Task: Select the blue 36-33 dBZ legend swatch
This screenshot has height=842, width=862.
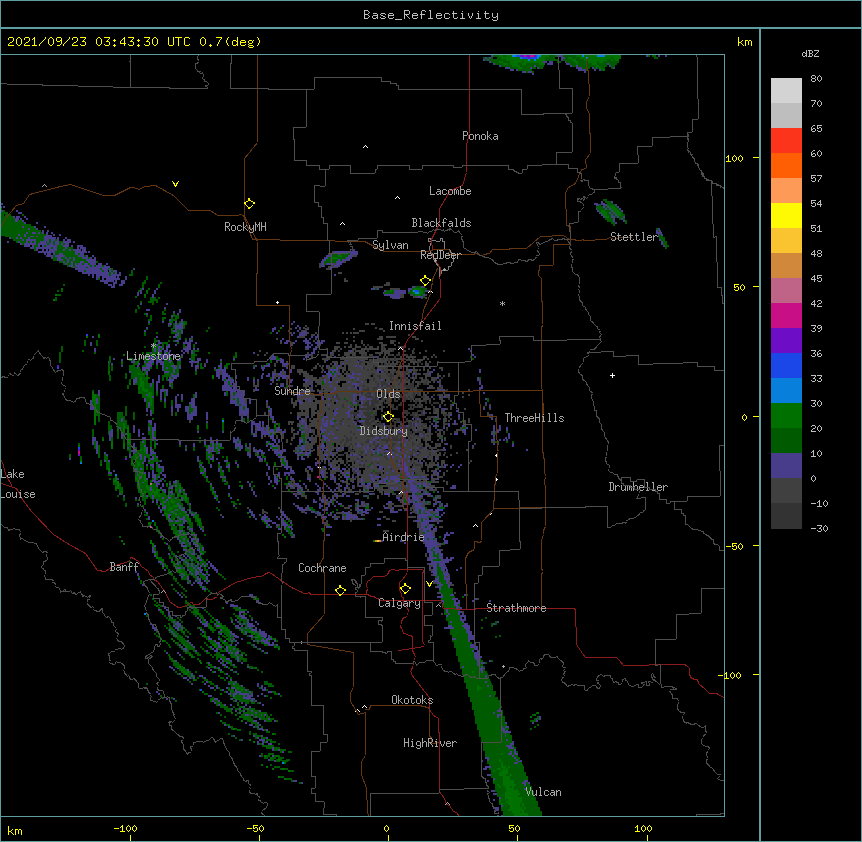Action: (x=786, y=365)
